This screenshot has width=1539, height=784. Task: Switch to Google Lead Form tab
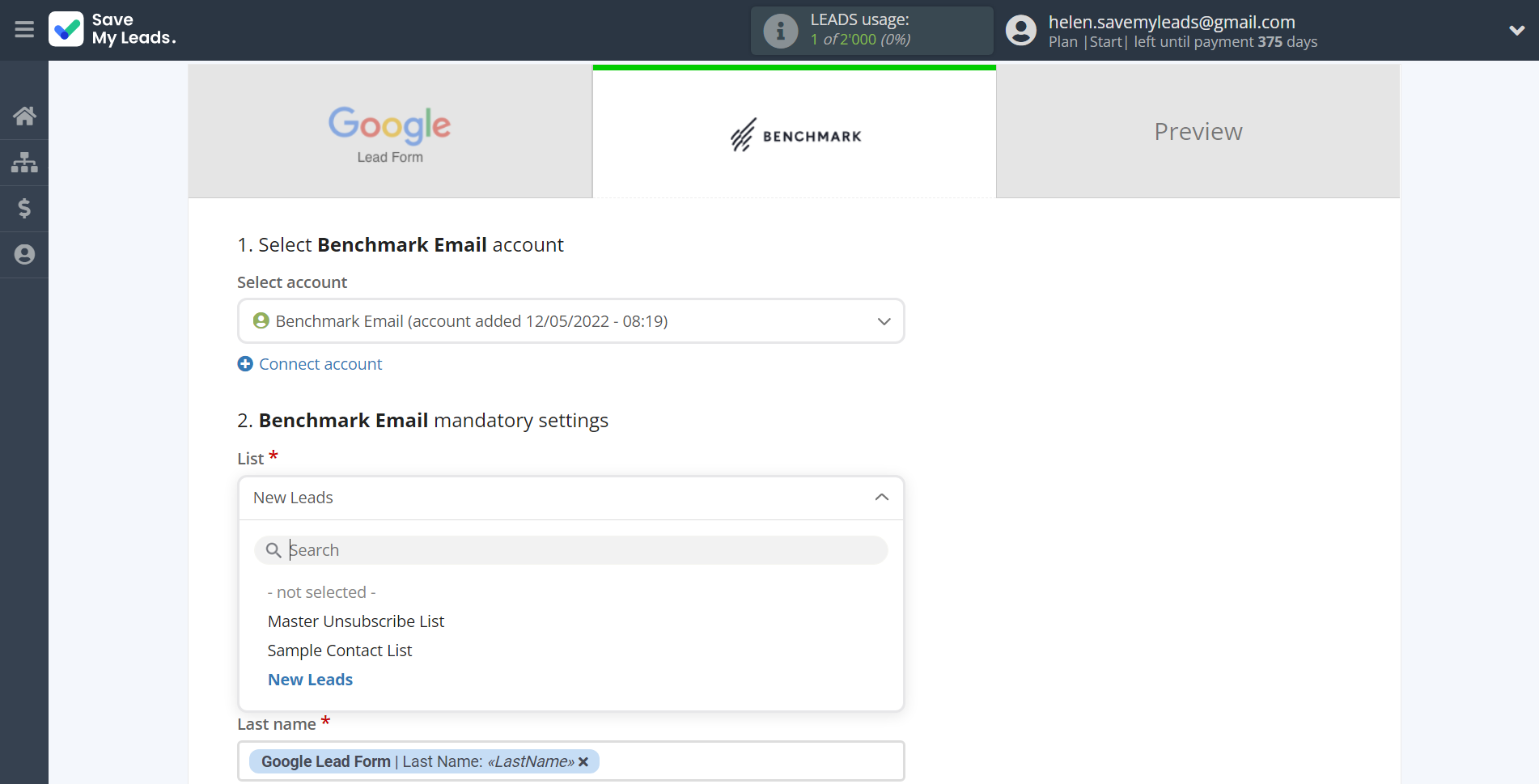tap(390, 131)
